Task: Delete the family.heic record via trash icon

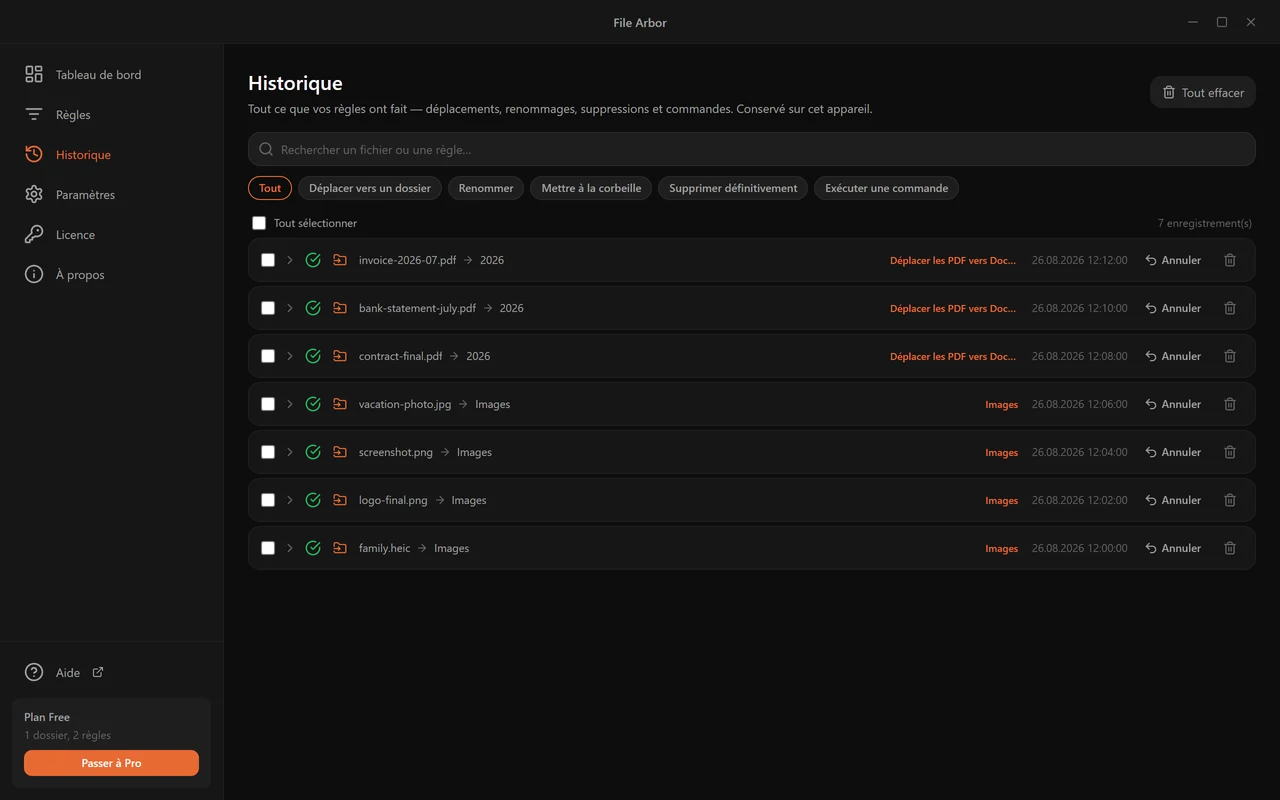Action: click(1230, 548)
